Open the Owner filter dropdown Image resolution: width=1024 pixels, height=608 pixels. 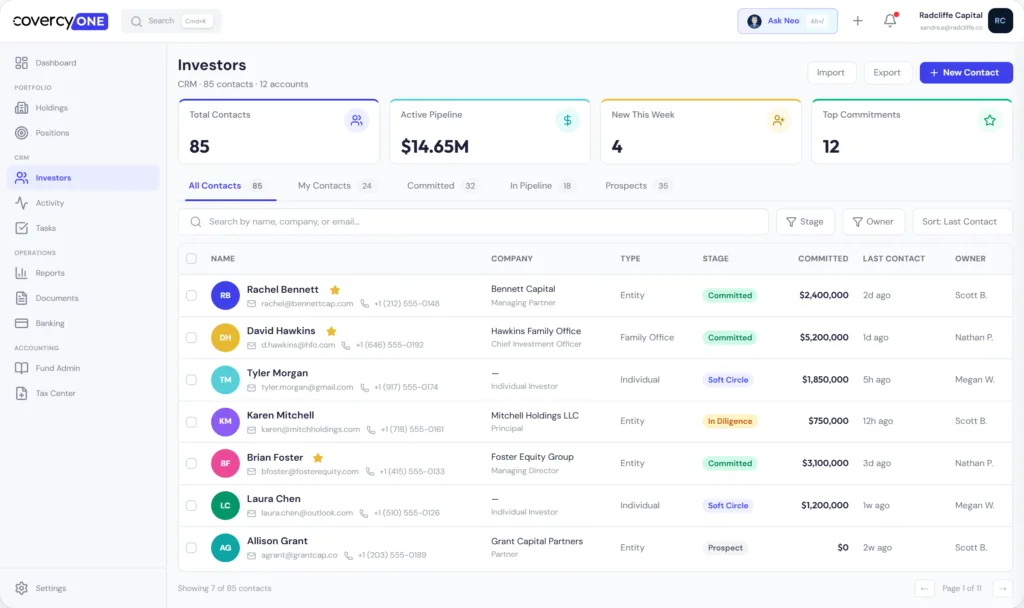tap(873, 221)
